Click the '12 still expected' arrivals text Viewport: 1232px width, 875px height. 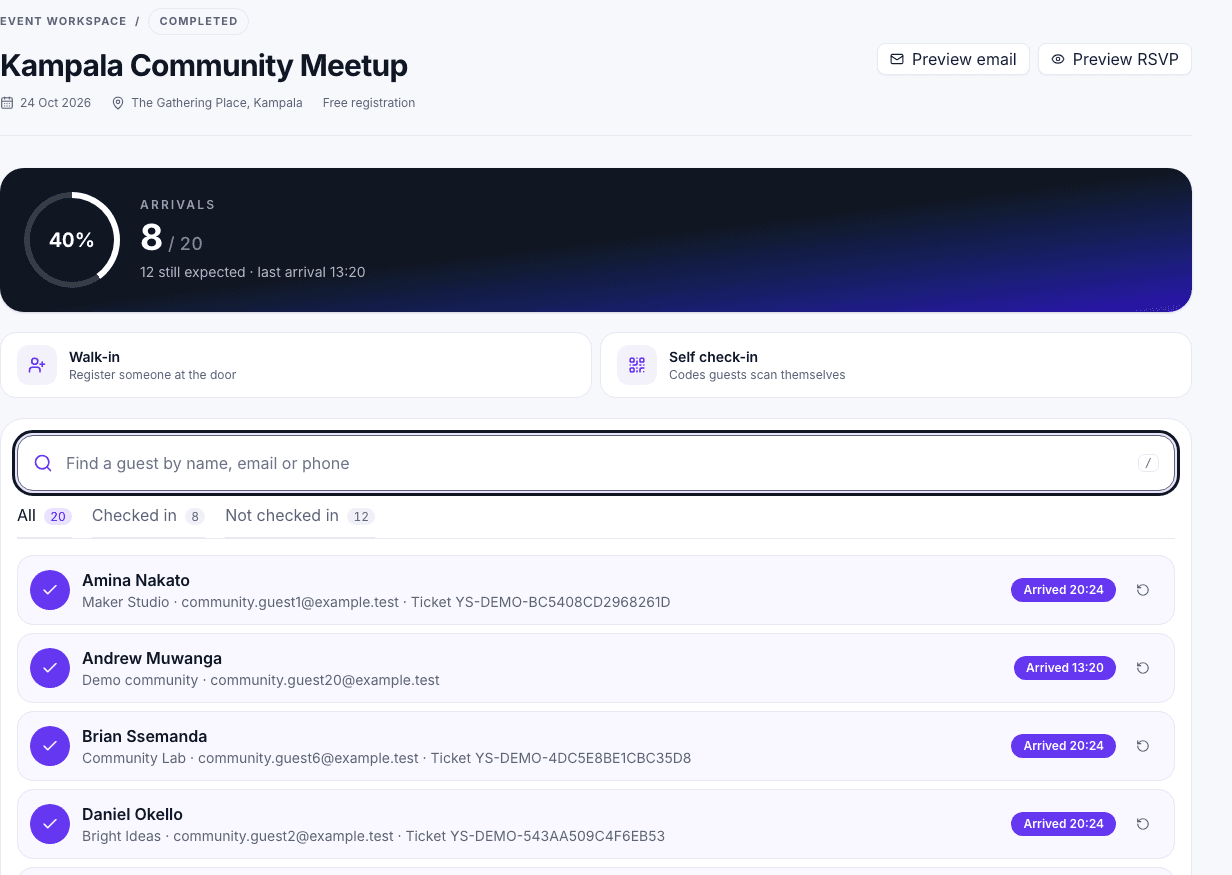[x=193, y=272]
